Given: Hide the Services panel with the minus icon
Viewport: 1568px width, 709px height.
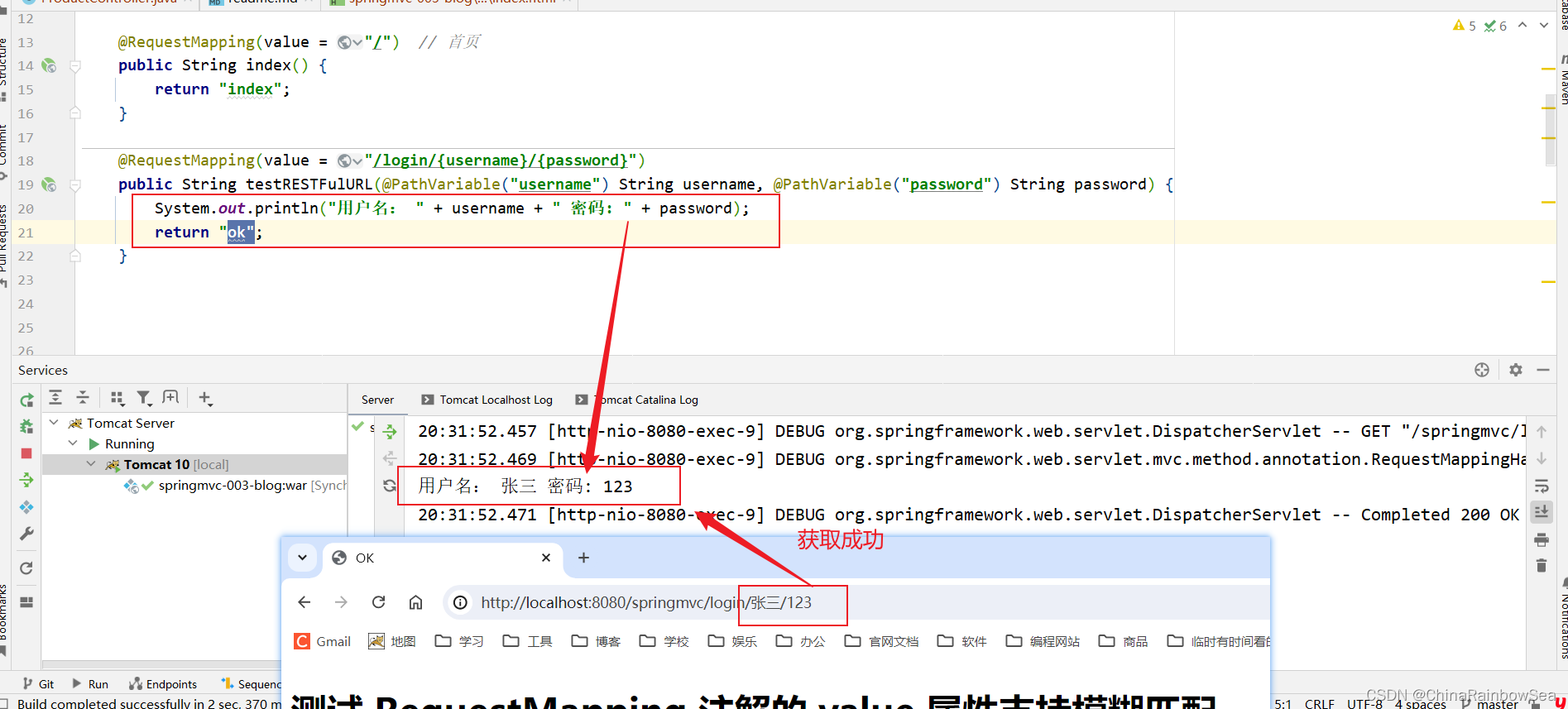Looking at the screenshot, I should 1543,370.
